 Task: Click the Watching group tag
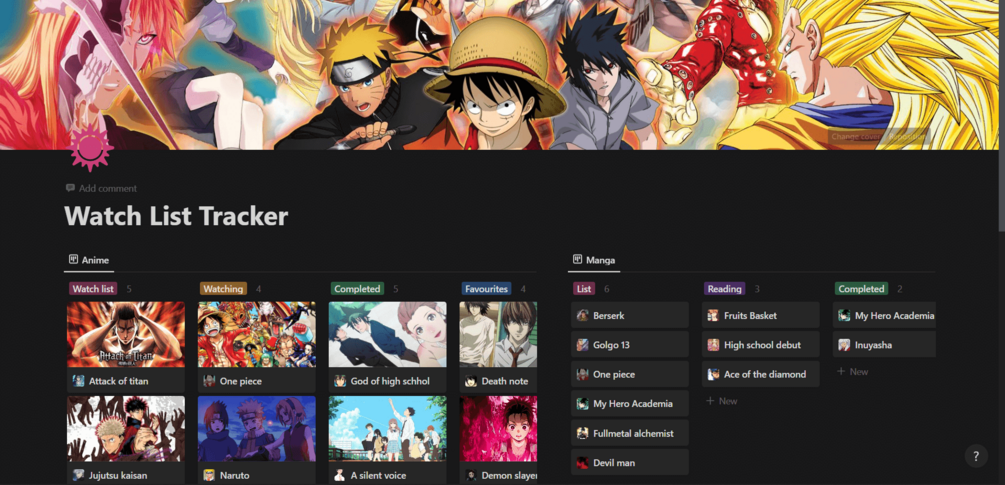pos(223,289)
